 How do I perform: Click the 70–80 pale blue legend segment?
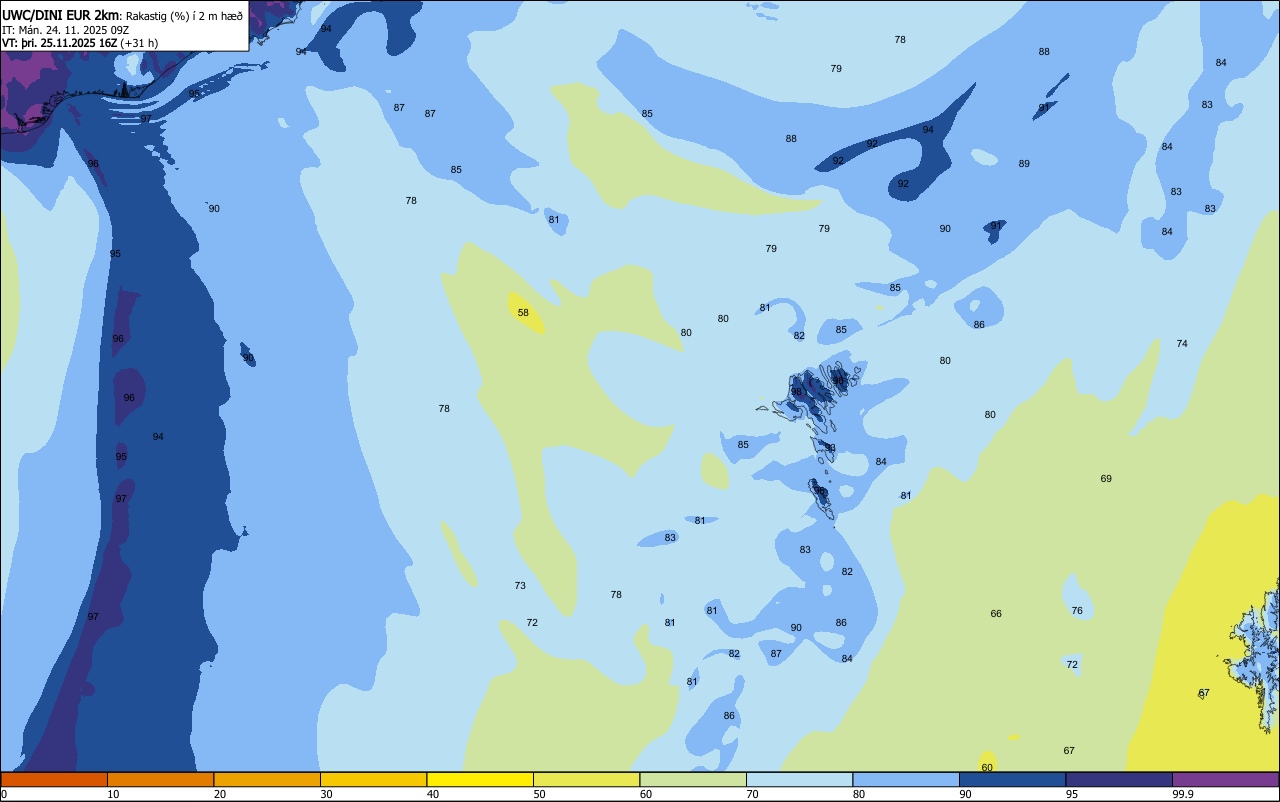coord(799,779)
